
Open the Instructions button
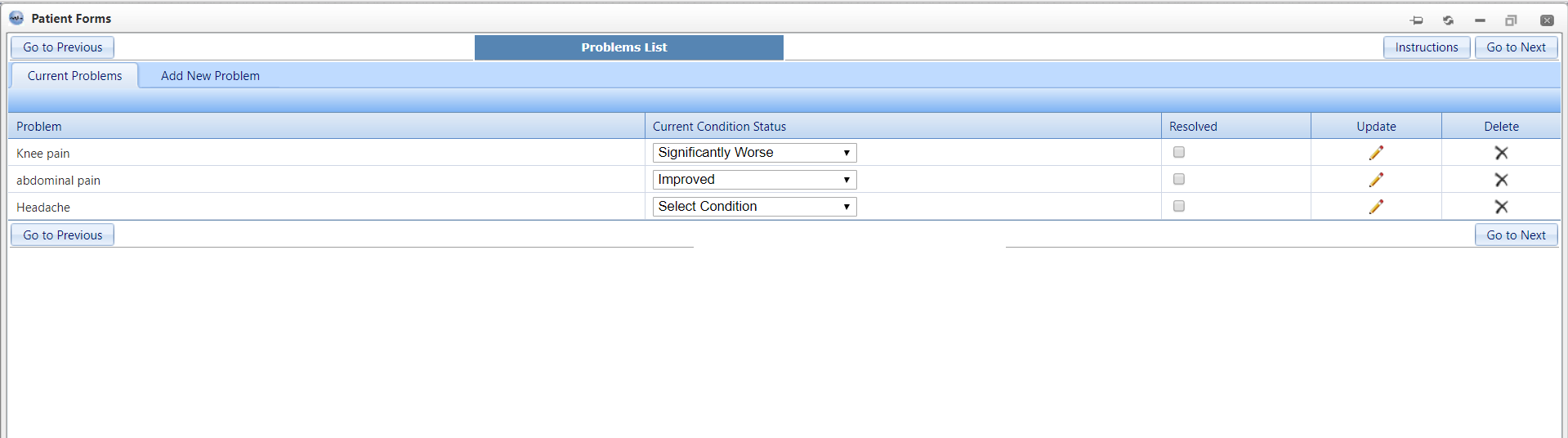point(1427,47)
